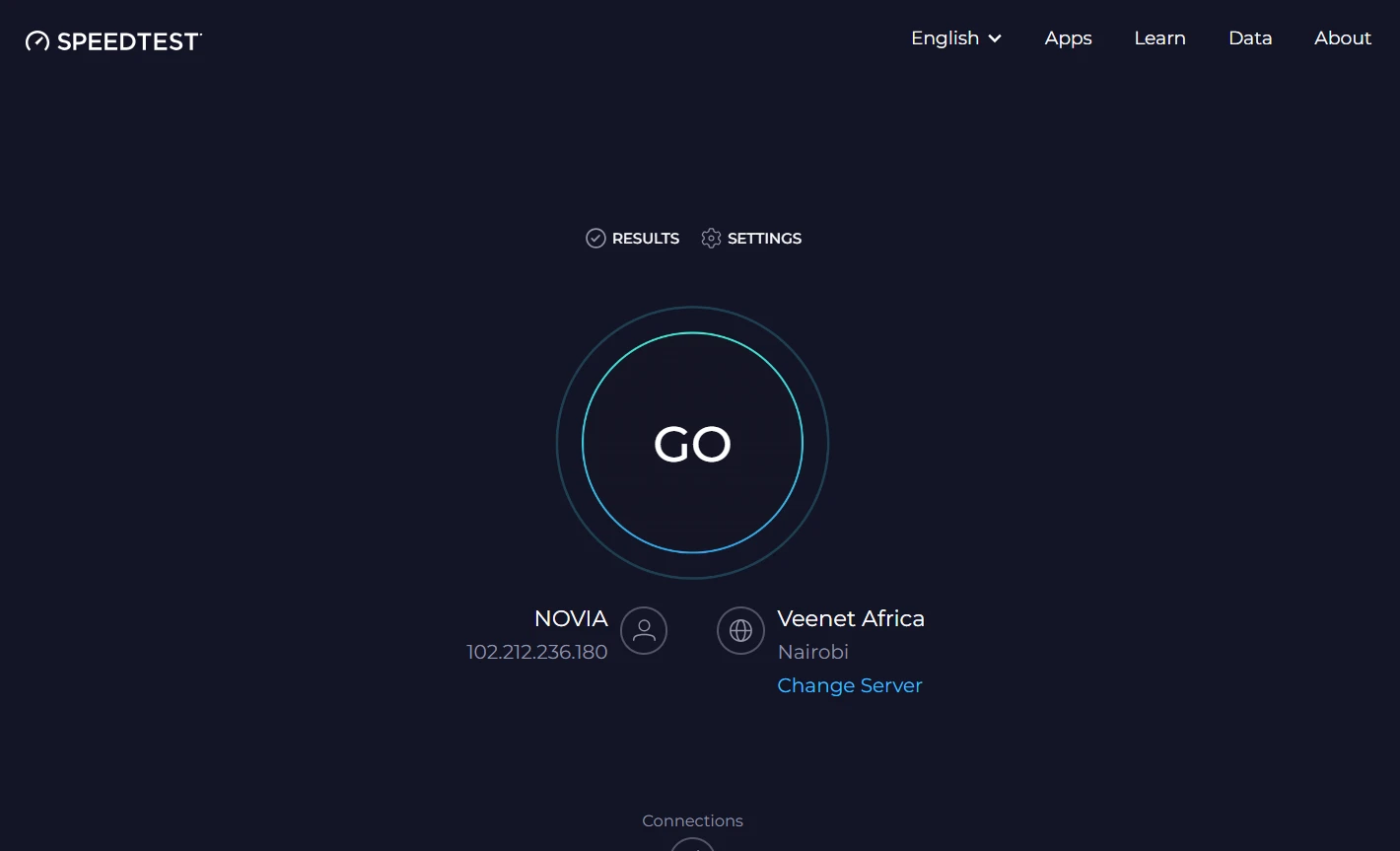Click the SPEEDTEST wordmark to go home
This screenshot has height=851, width=1400.
pos(129,41)
